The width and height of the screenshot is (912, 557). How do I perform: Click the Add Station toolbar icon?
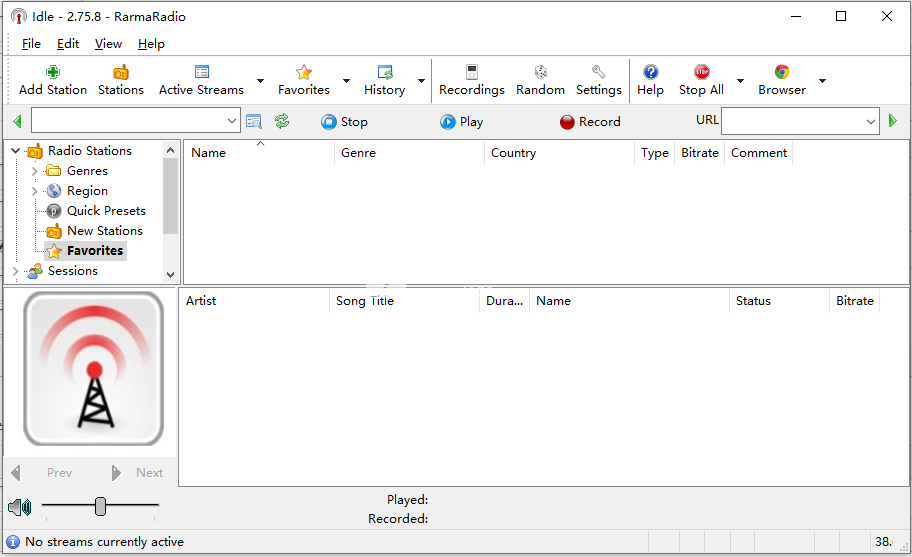pyautogui.click(x=53, y=72)
